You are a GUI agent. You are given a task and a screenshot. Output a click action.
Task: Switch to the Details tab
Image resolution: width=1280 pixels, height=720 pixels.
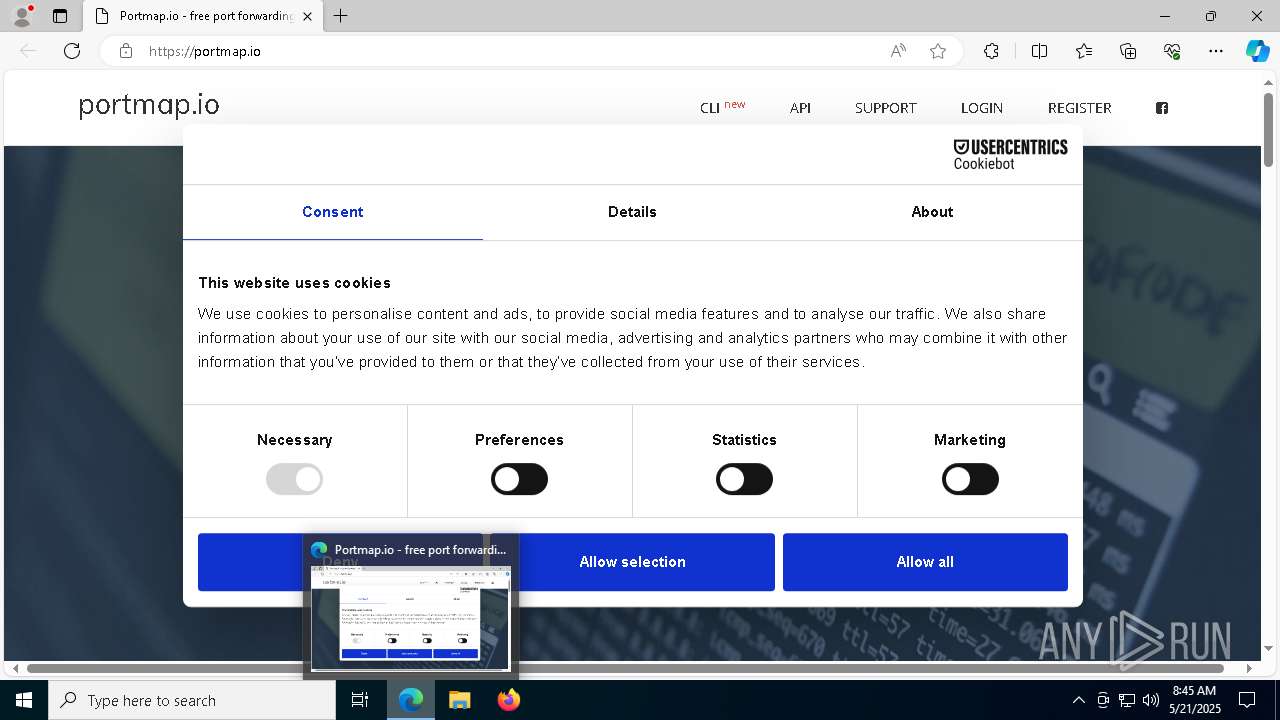pos(632,212)
